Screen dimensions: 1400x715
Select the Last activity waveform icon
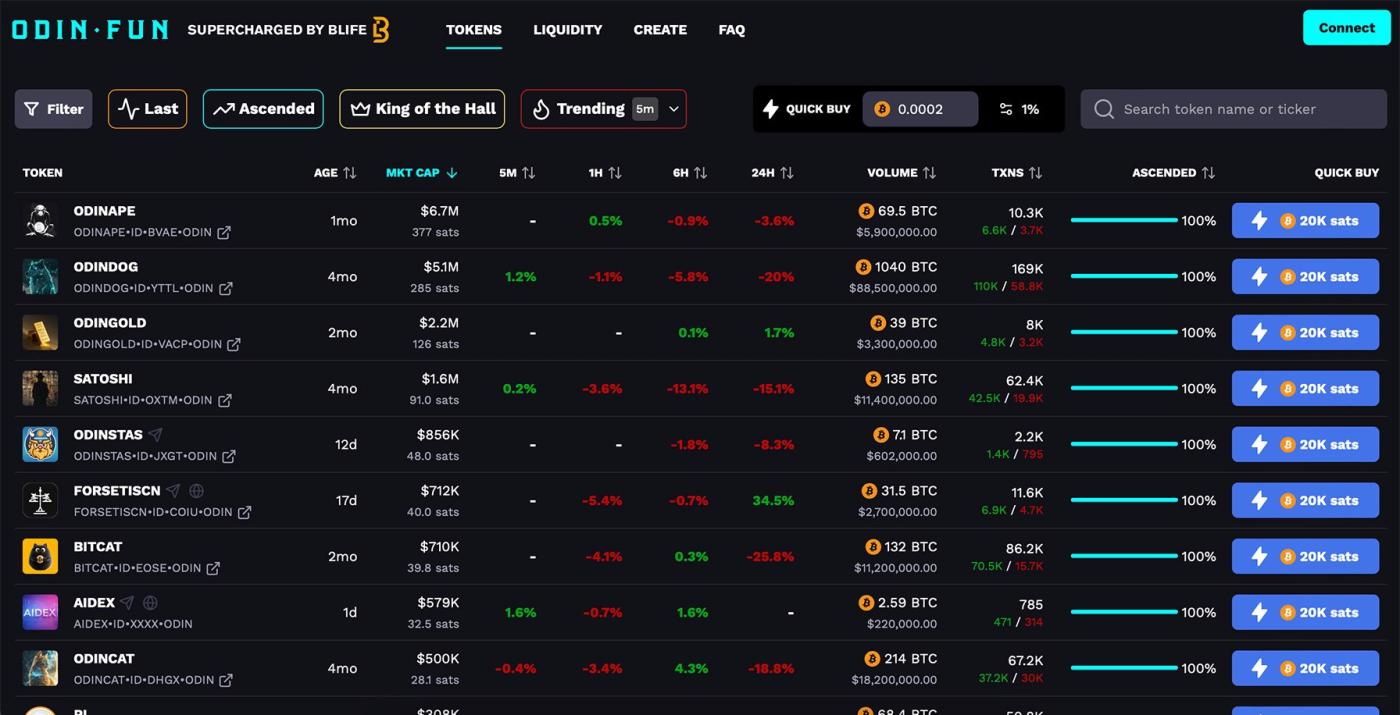pyautogui.click(x=130, y=108)
